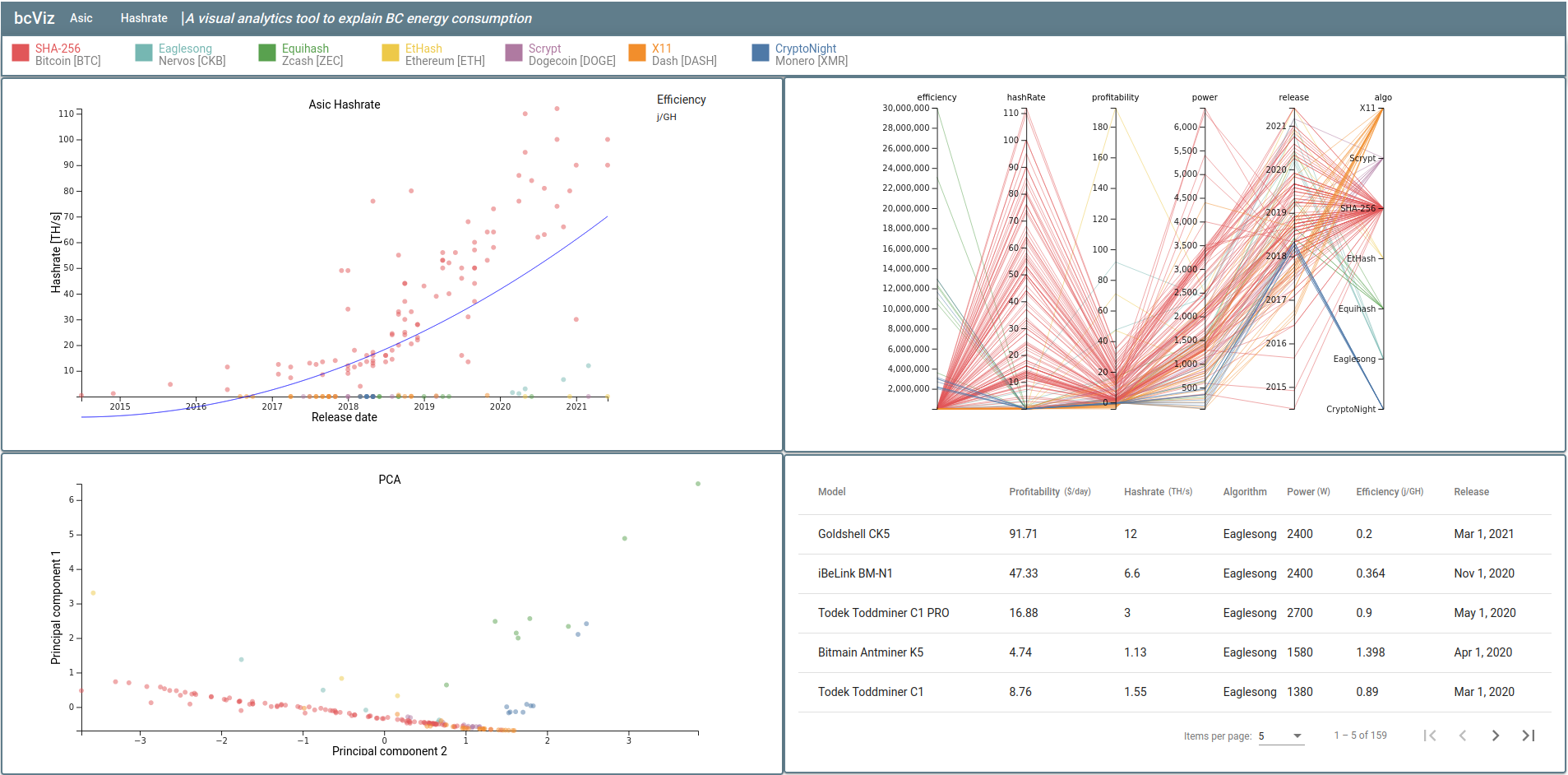Click the 0.364 efficiency cell
This screenshot has width=1568, height=775.
pyautogui.click(x=1370, y=573)
